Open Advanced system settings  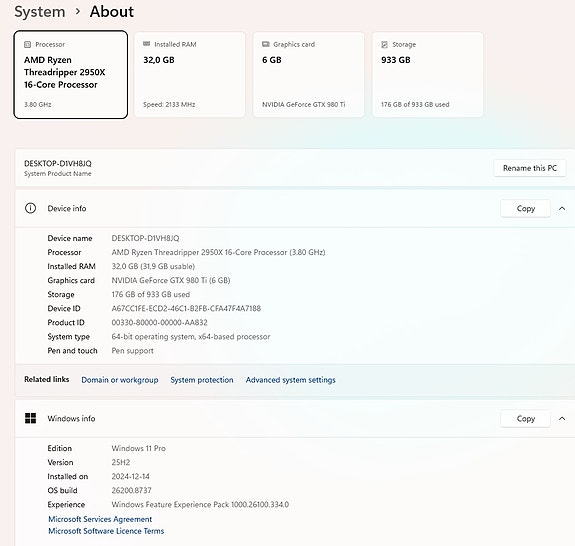[x=290, y=380]
